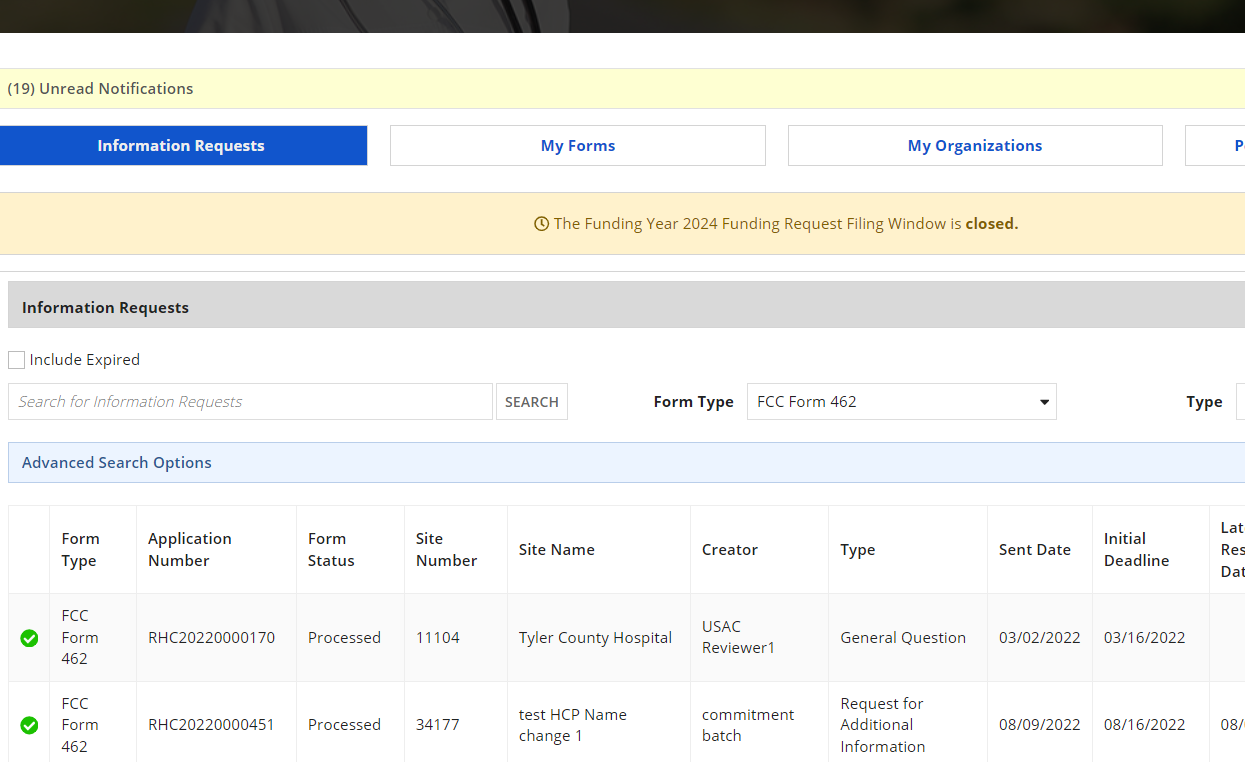Sort by Site Number column header
This screenshot has width=1245, height=762.
[446, 550]
